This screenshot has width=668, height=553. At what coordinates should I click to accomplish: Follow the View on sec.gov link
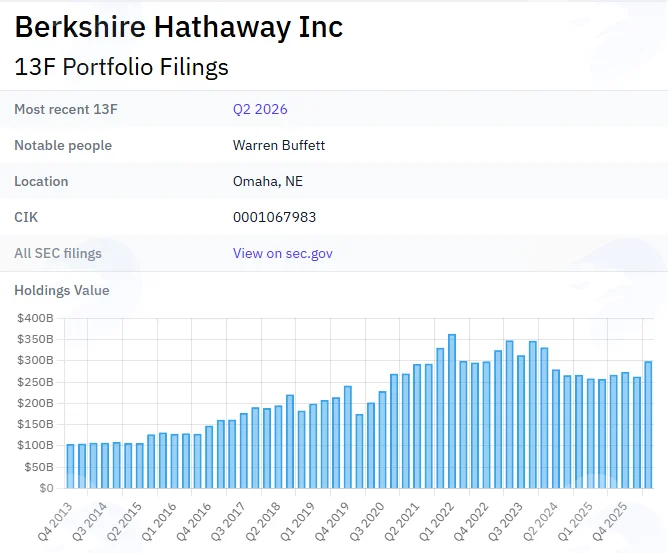pyautogui.click(x=282, y=253)
